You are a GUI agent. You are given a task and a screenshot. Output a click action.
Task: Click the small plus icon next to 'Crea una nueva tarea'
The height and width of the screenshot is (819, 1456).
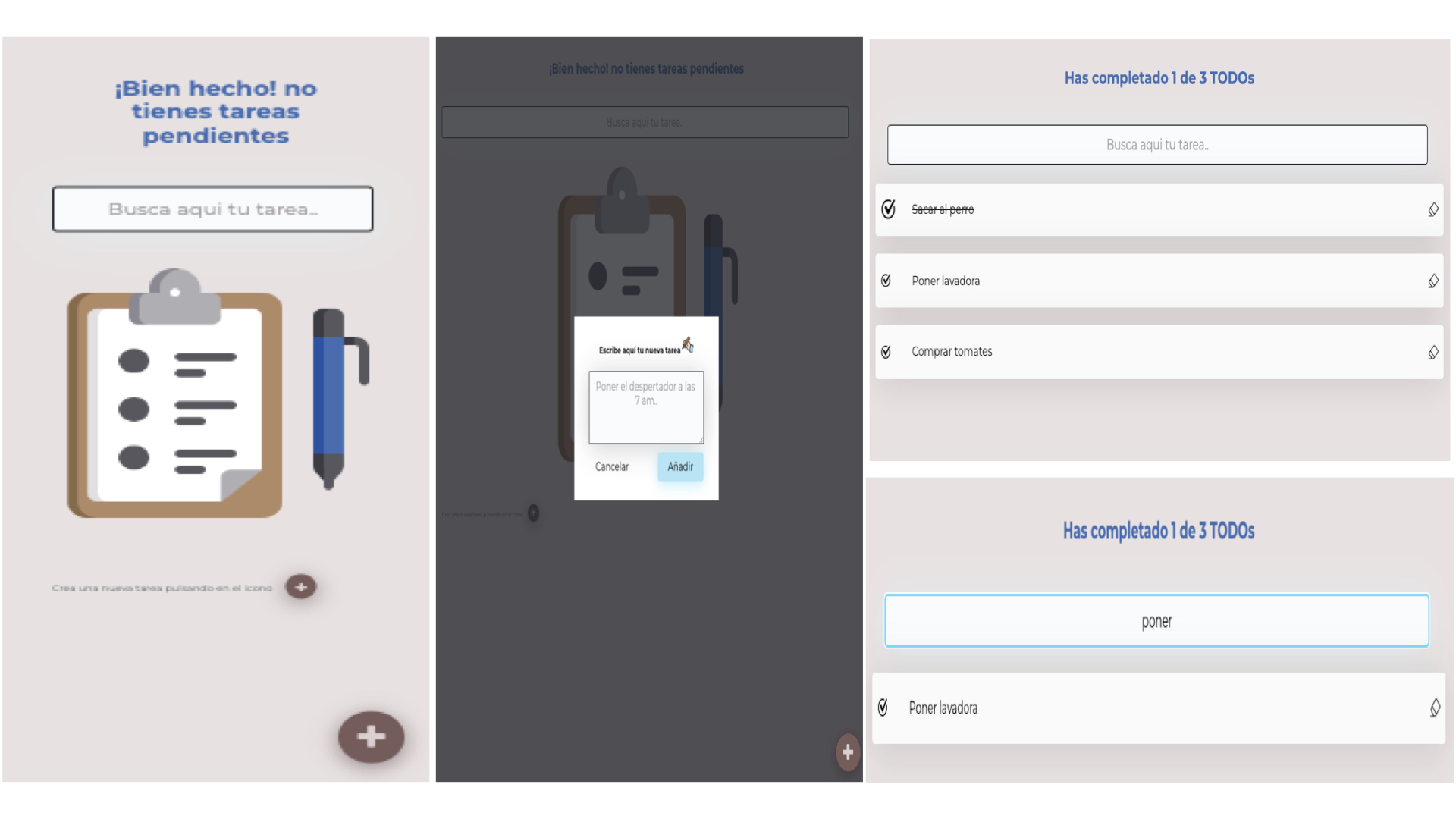tap(300, 587)
